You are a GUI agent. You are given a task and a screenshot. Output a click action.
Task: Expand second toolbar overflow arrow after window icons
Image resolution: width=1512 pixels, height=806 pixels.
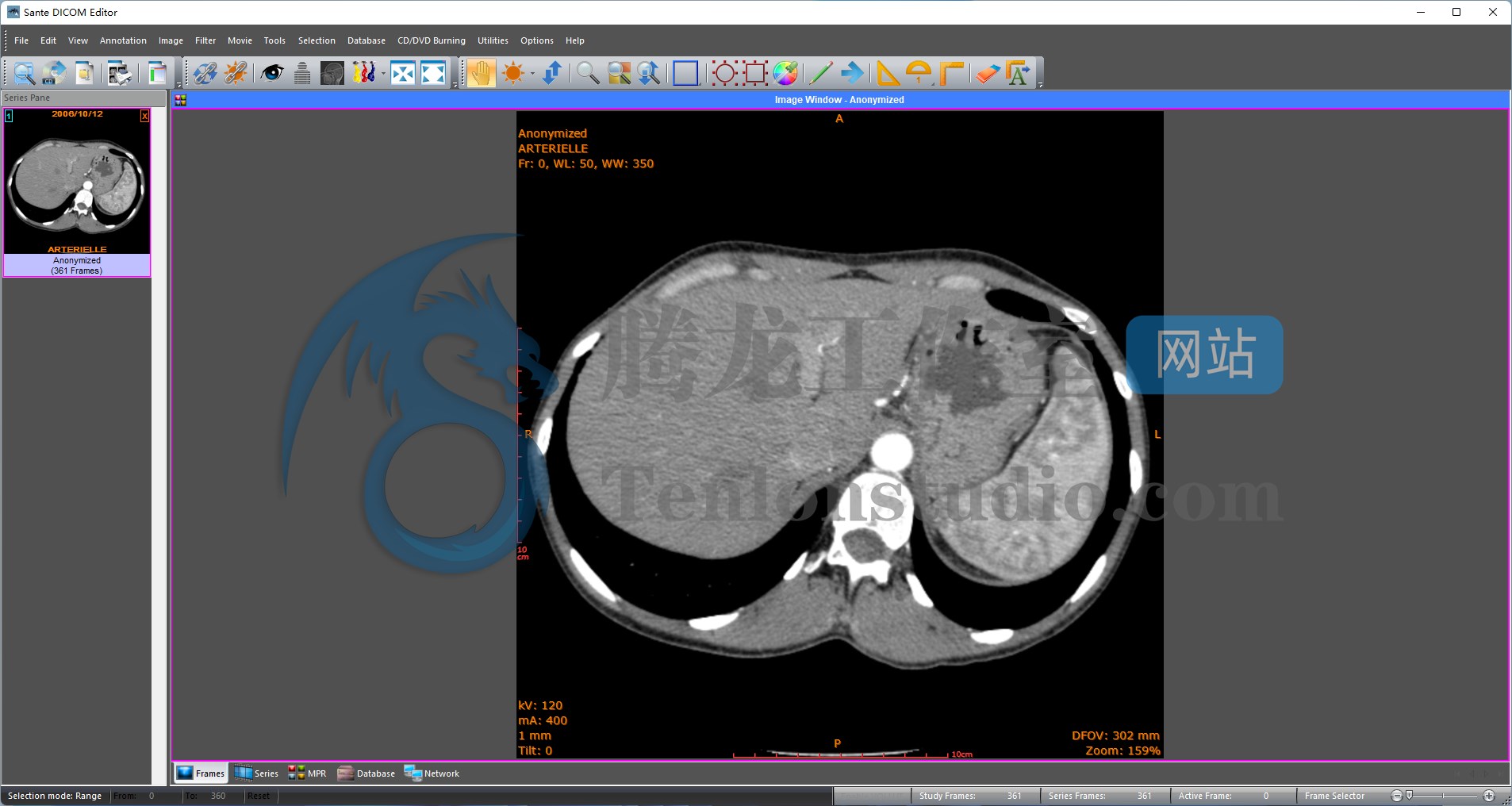(455, 83)
